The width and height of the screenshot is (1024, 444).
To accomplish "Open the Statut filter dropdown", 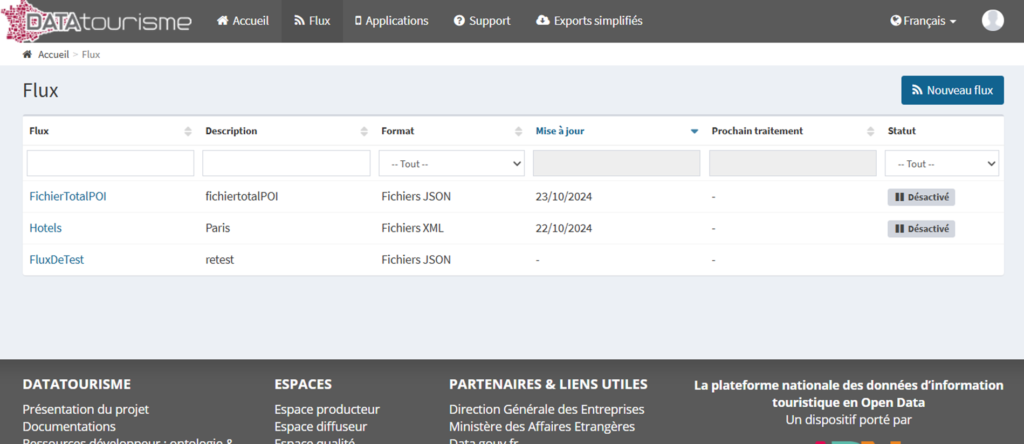I will [941, 163].
